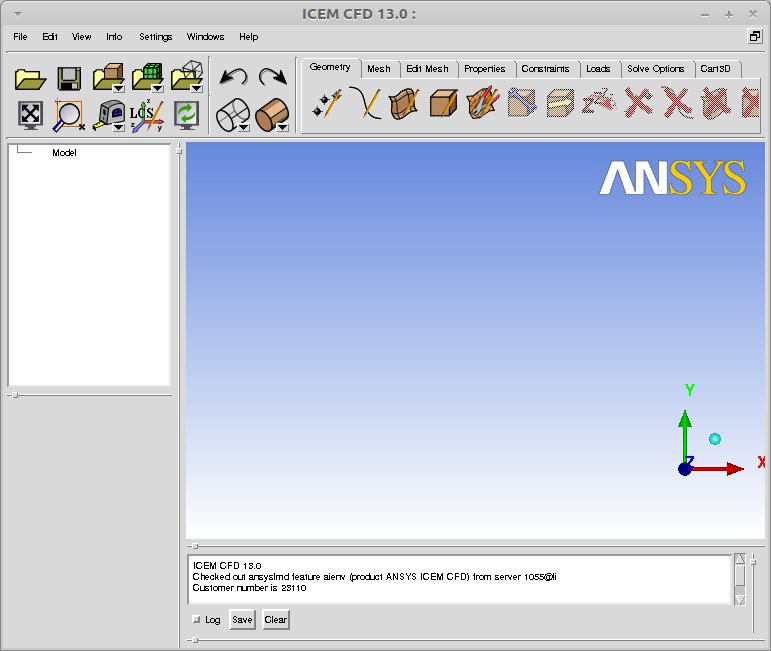Open the View menu
Viewport: 771px width, 651px height.
click(x=81, y=37)
